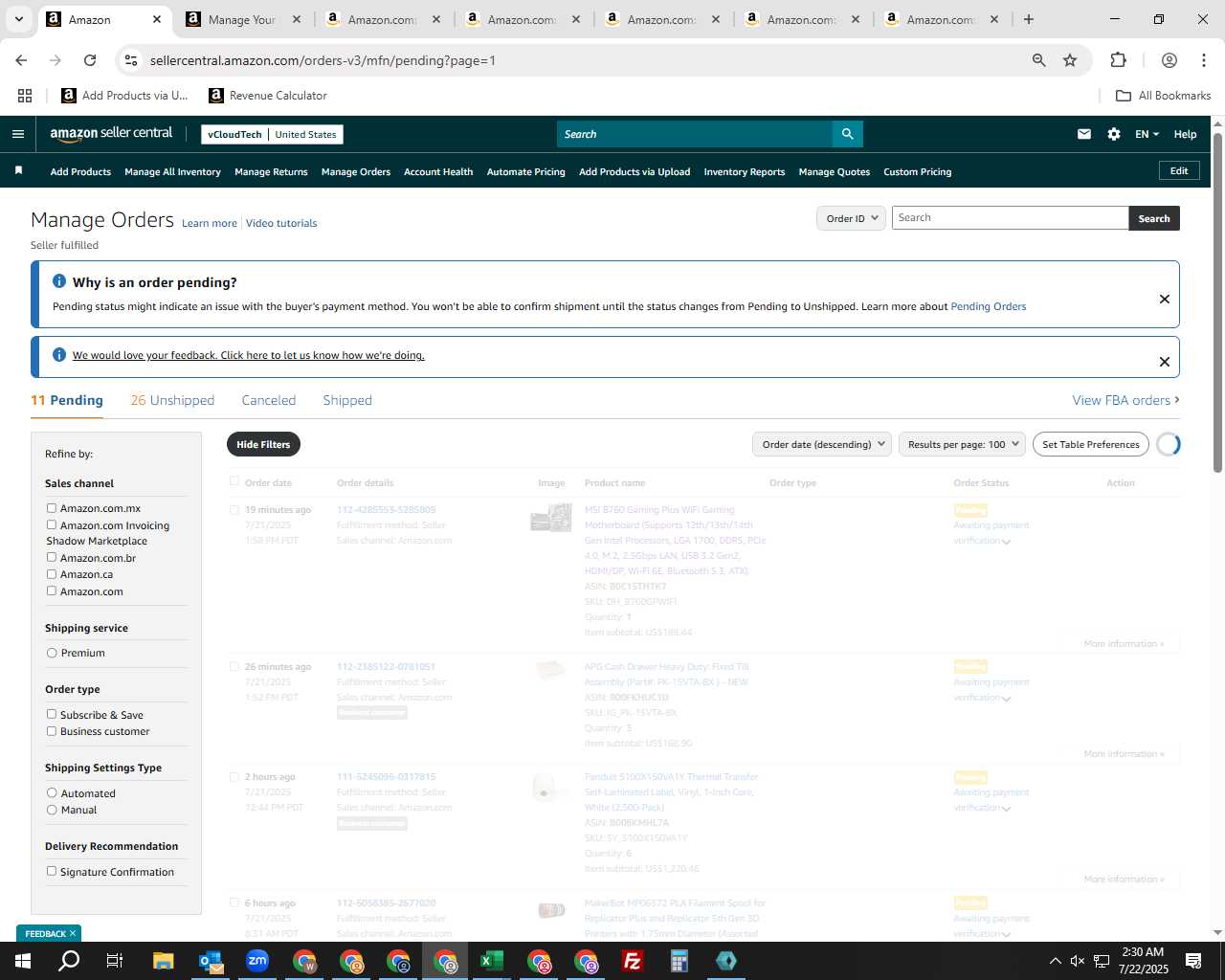This screenshot has width=1225, height=980.
Task: Check the Amazon.com.br sales channel
Action: (52, 557)
